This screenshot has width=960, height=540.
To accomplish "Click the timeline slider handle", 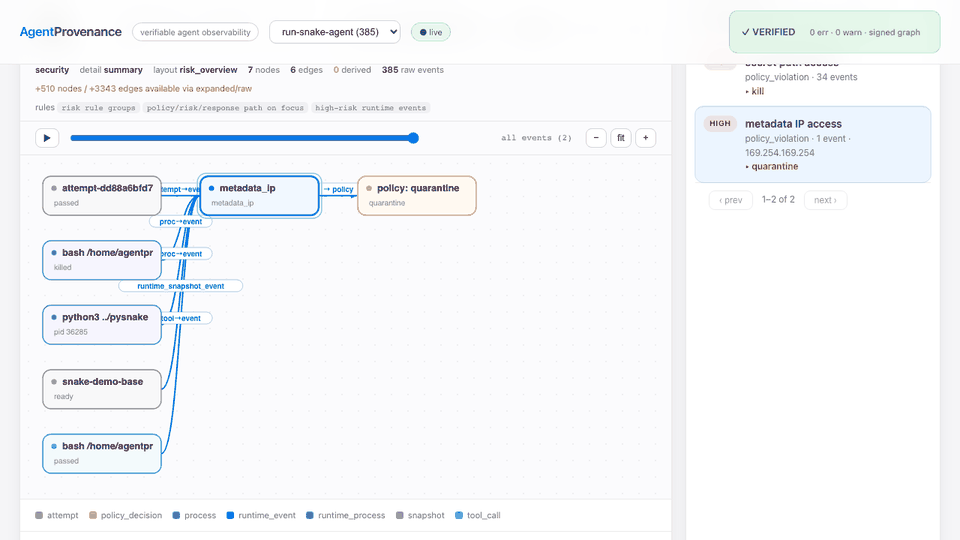I will pyautogui.click(x=414, y=138).
